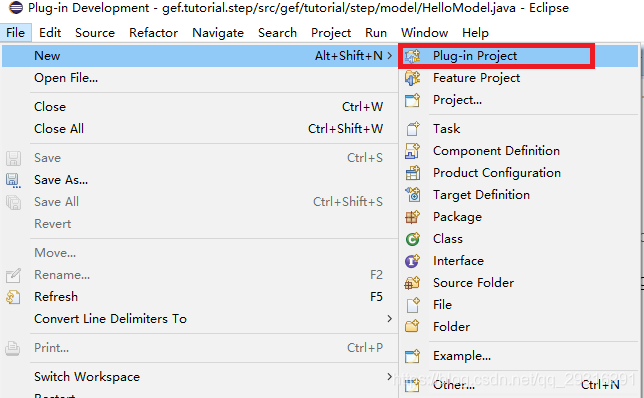Choose Other... in New submenu
The width and height of the screenshot is (644, 398).
click(519, 385)
